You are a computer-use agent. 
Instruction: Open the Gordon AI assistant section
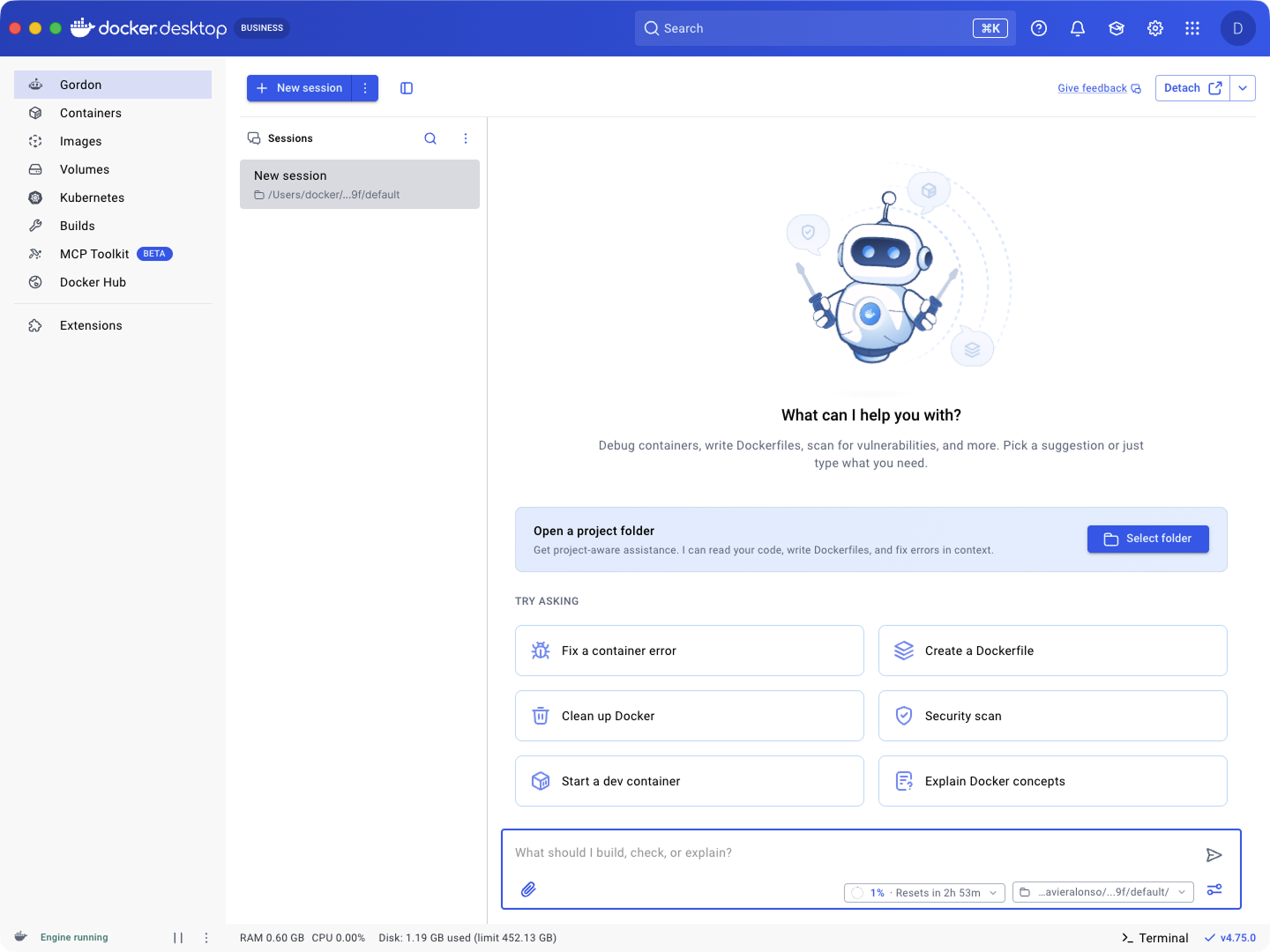113,85
